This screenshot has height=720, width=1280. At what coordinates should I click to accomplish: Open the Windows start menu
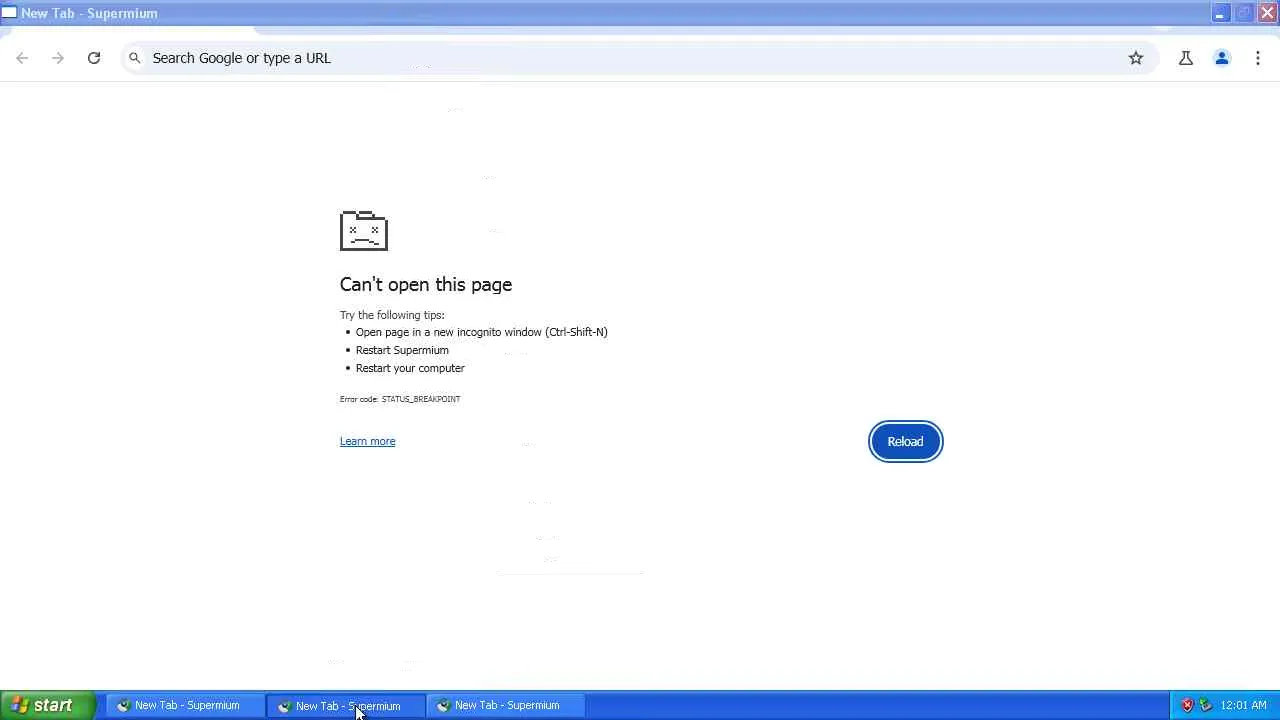pyautogui.click(x=47, y=705)
